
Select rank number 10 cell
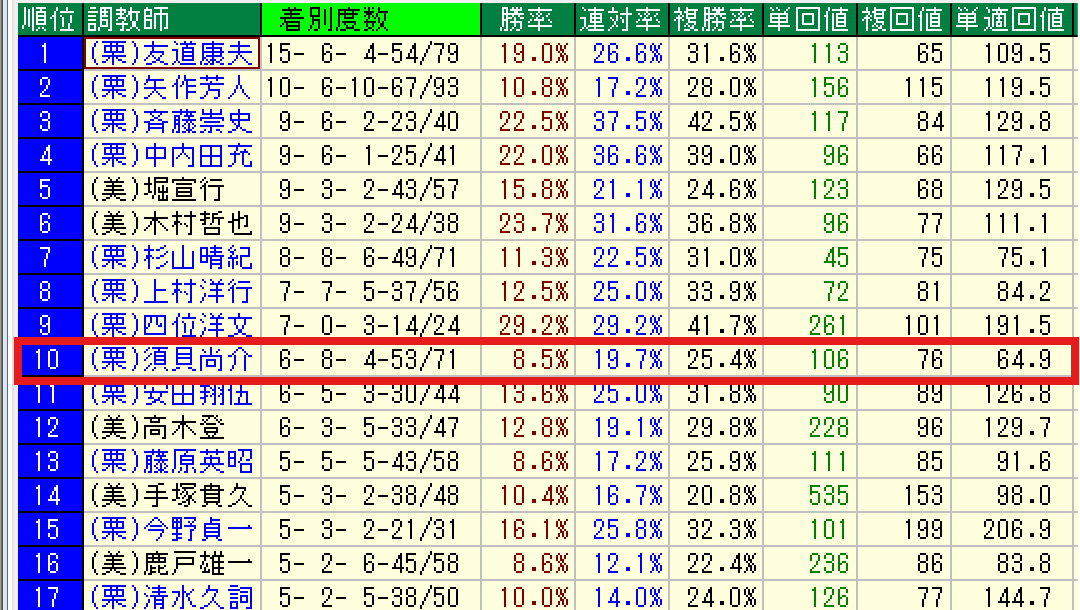click(x=48, y=360)
